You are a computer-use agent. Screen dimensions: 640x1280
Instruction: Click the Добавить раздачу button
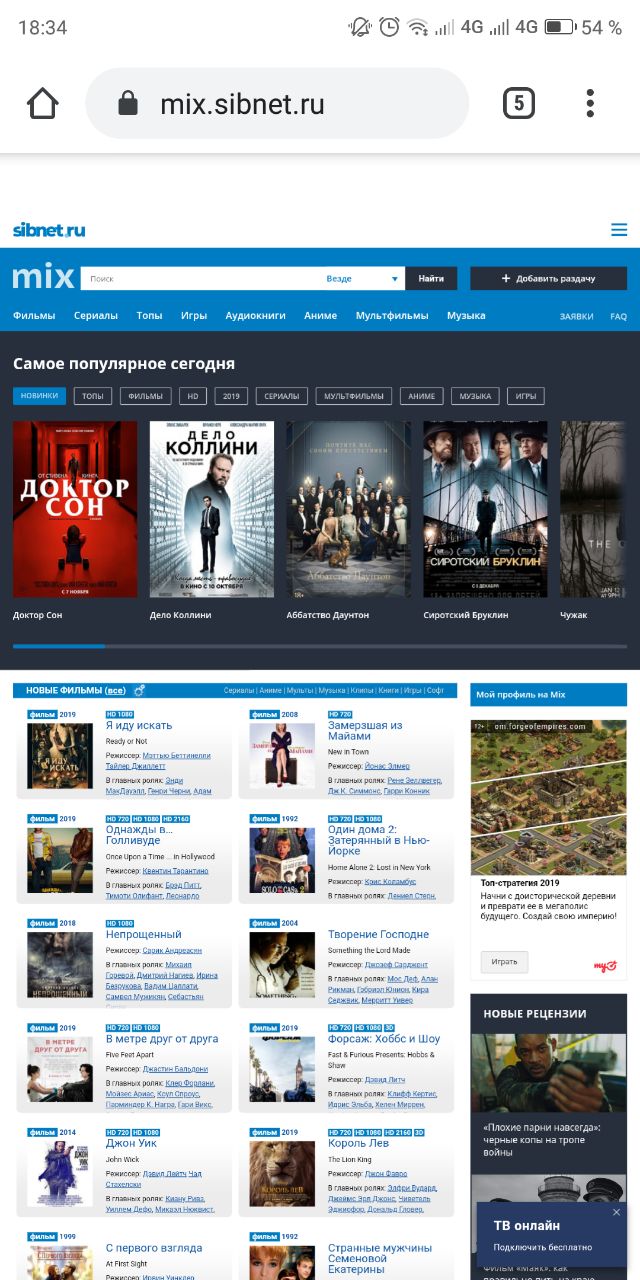[548, 278]
